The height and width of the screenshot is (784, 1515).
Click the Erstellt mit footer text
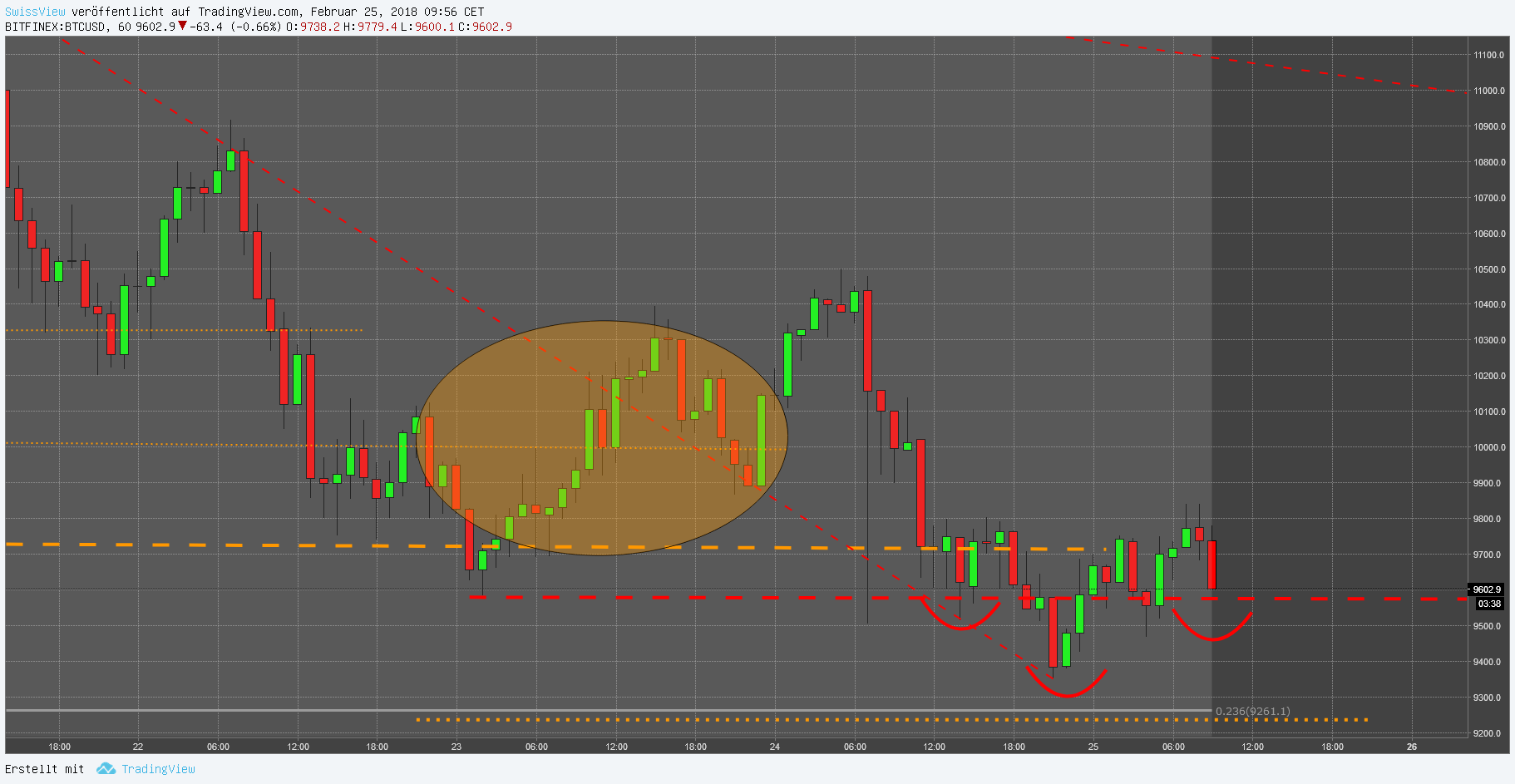[44, 769]
